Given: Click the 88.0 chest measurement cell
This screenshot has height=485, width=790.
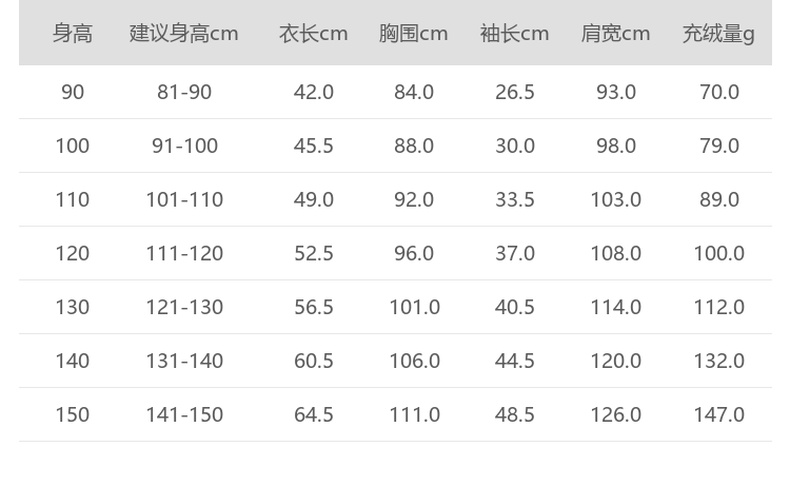Looking at the screenshot, I should (x=413, y=146).
